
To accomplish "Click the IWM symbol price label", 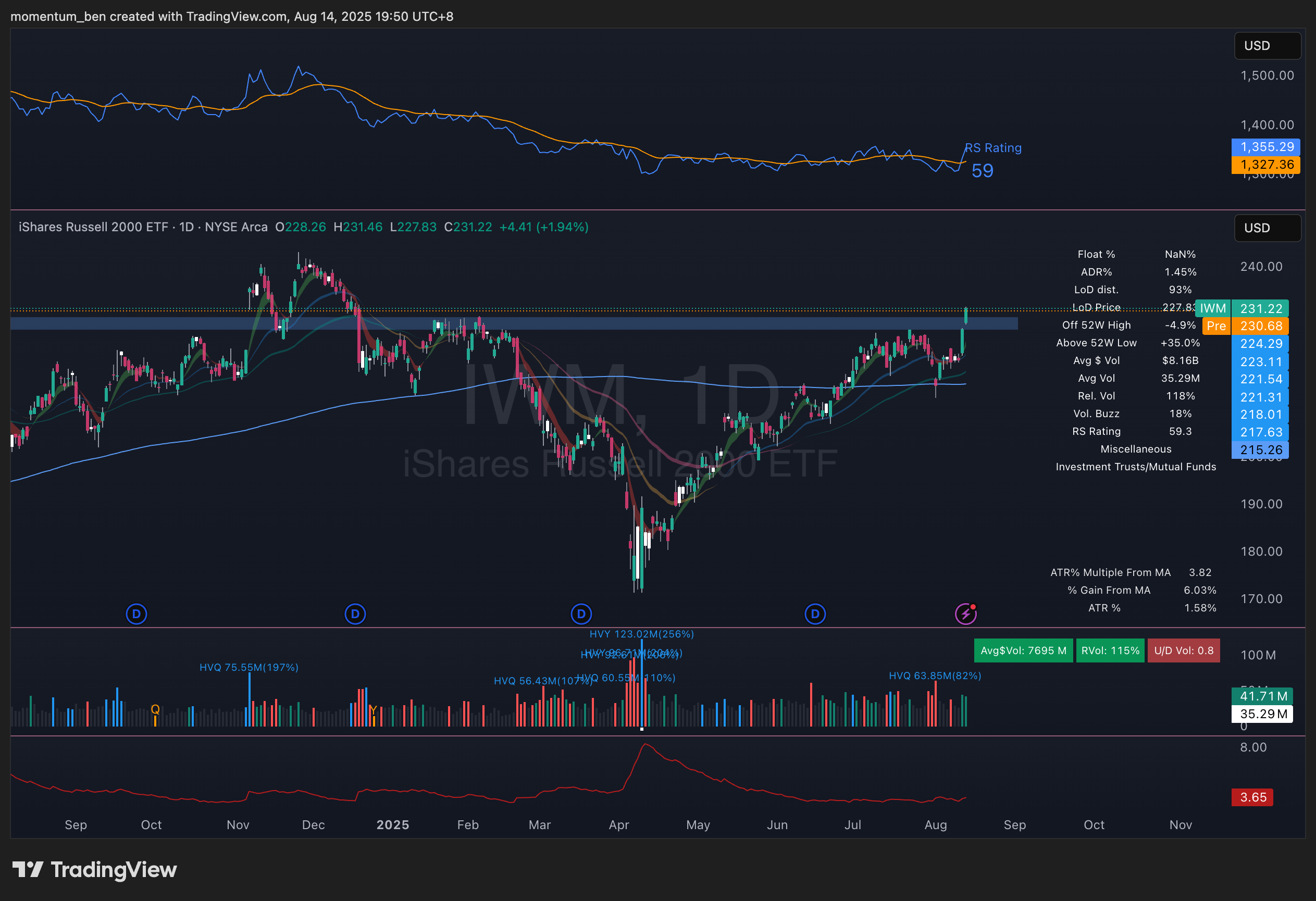I will click(x=1212, y=308).
